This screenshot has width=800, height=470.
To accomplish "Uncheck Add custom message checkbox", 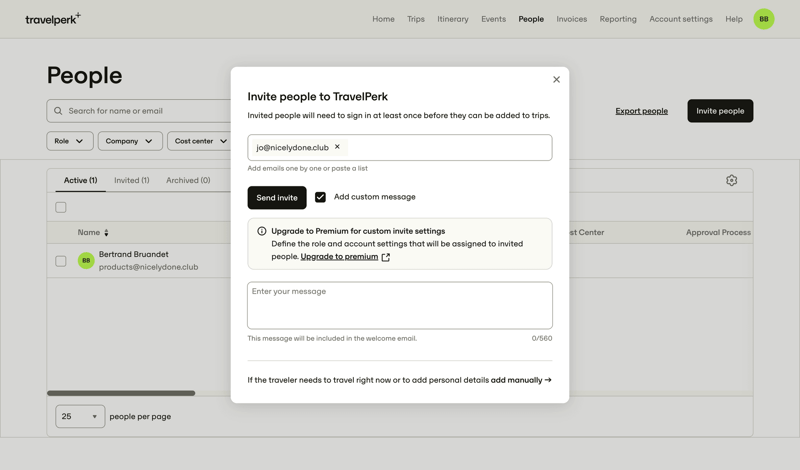I will (x=320, y=197).
